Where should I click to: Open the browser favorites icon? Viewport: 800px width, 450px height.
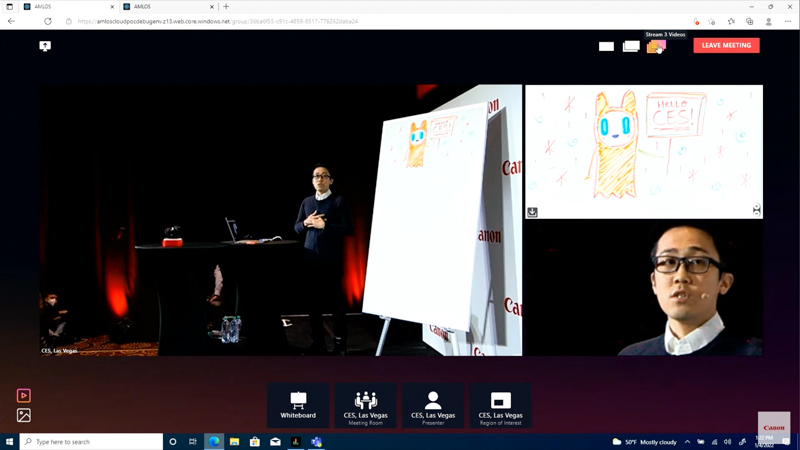coord(731,21)
